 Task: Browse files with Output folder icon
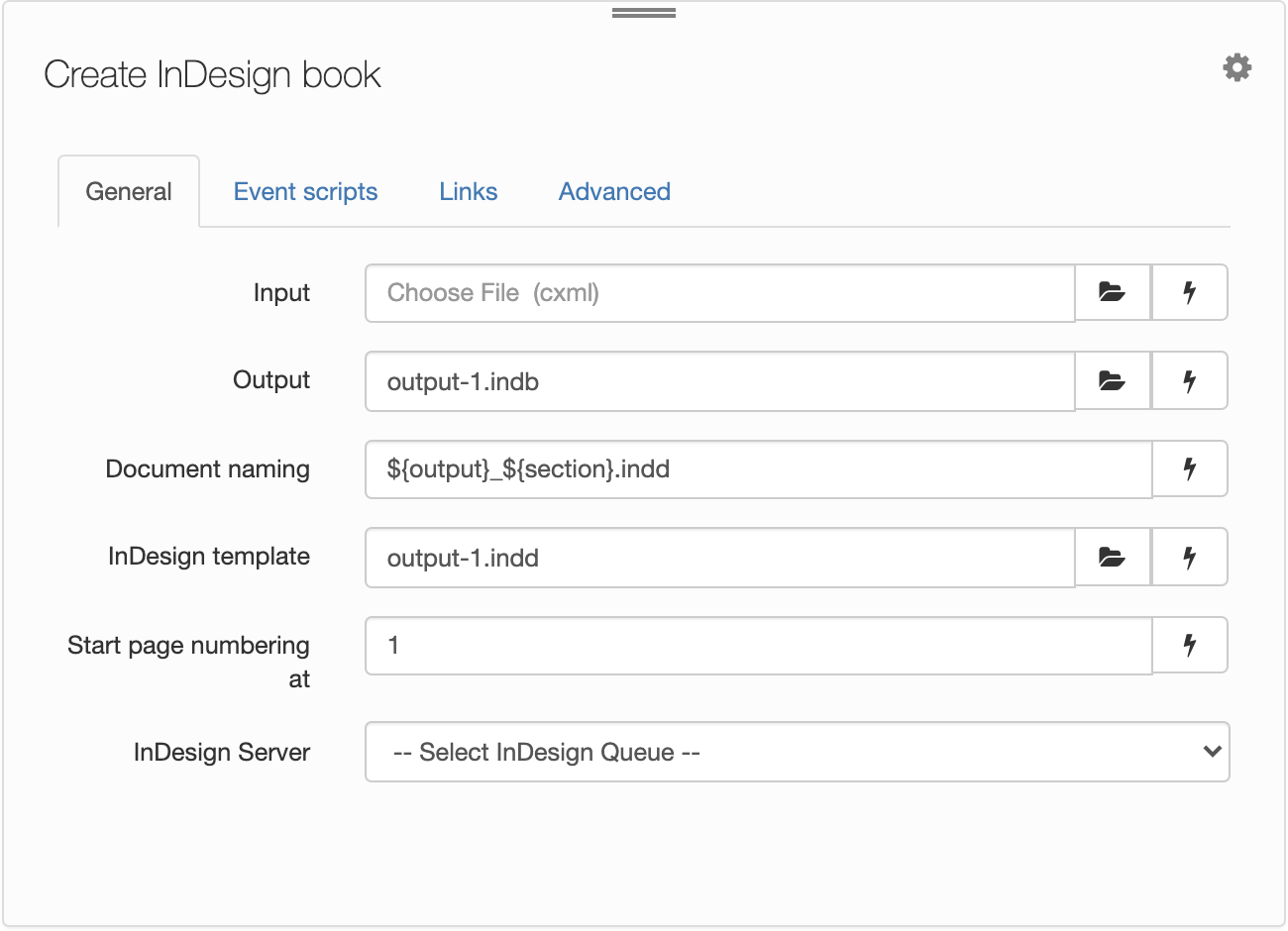(x=1113, y=380)
